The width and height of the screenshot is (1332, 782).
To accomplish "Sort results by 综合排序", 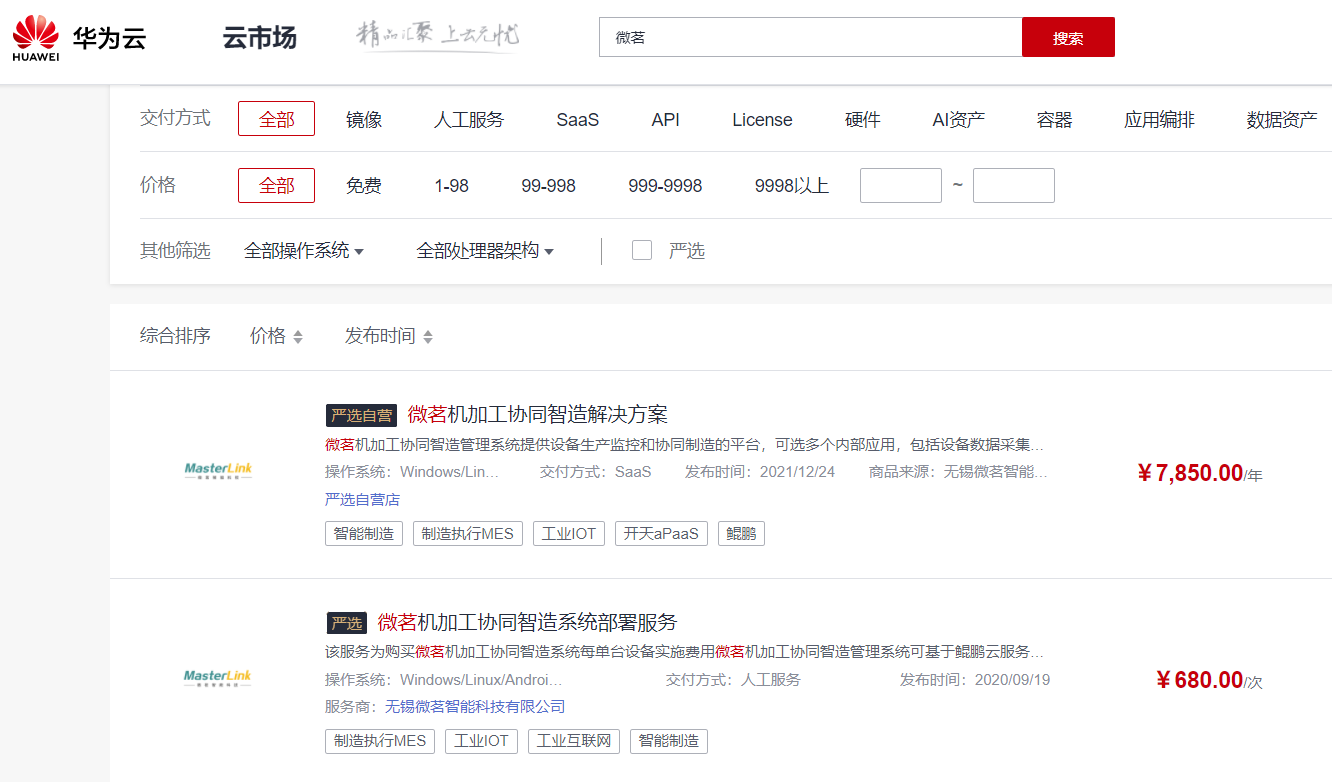I will pyautogui.click(x=175, y=336).
